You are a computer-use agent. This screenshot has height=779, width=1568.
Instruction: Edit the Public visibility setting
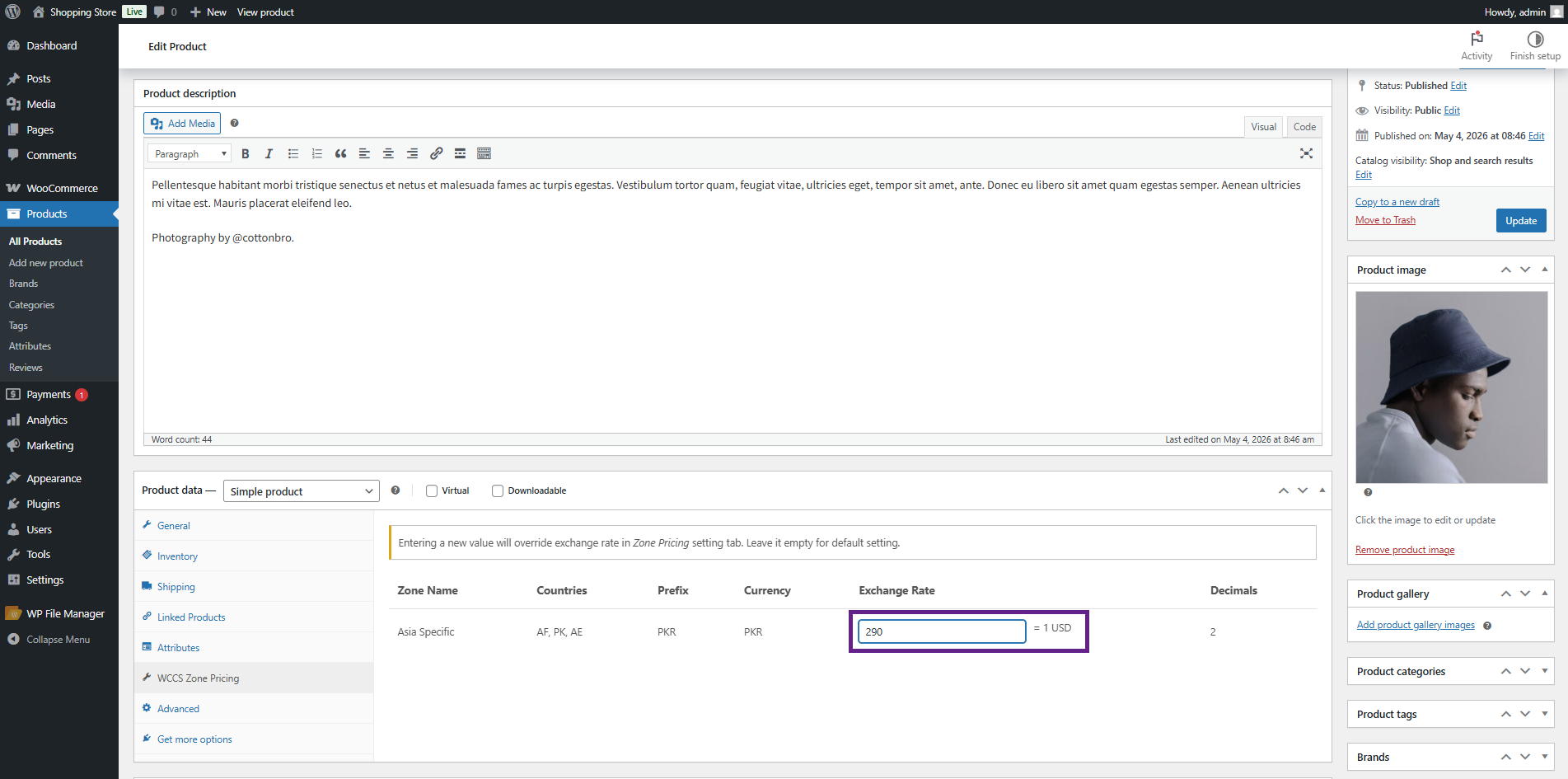pos(1452,110)
